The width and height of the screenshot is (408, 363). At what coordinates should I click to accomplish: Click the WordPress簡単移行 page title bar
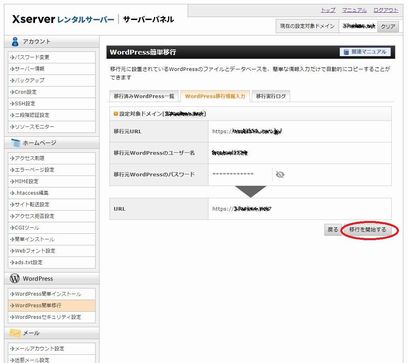point(251,52)
